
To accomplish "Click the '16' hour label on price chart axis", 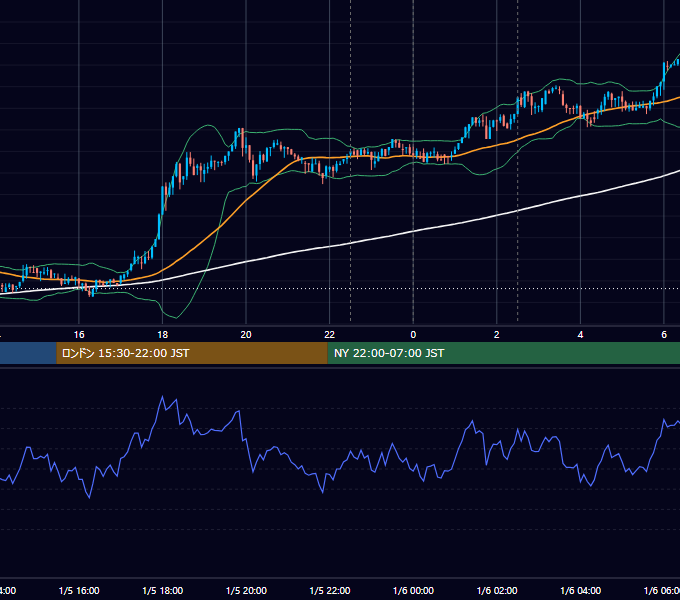I will pyautogui.click(x=79, y=335).
